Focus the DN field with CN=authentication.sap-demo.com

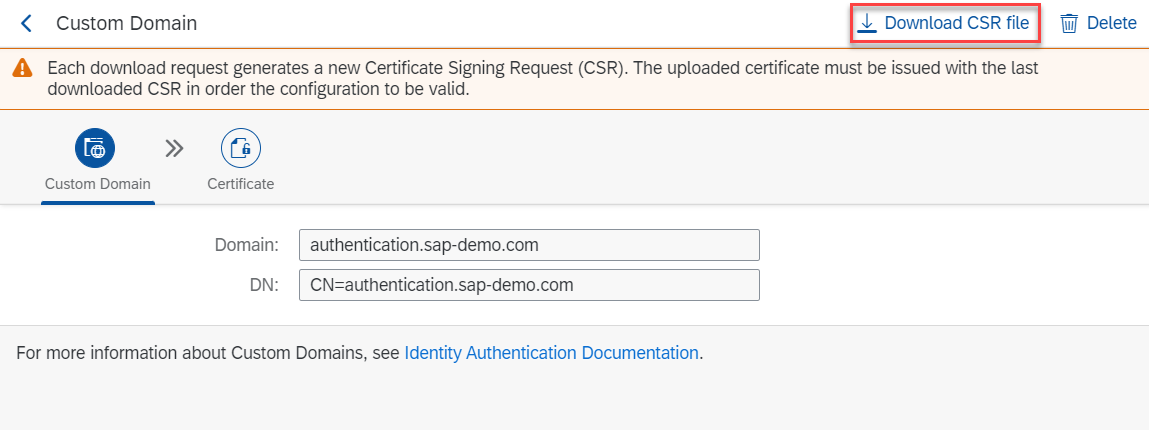[529, 285]
